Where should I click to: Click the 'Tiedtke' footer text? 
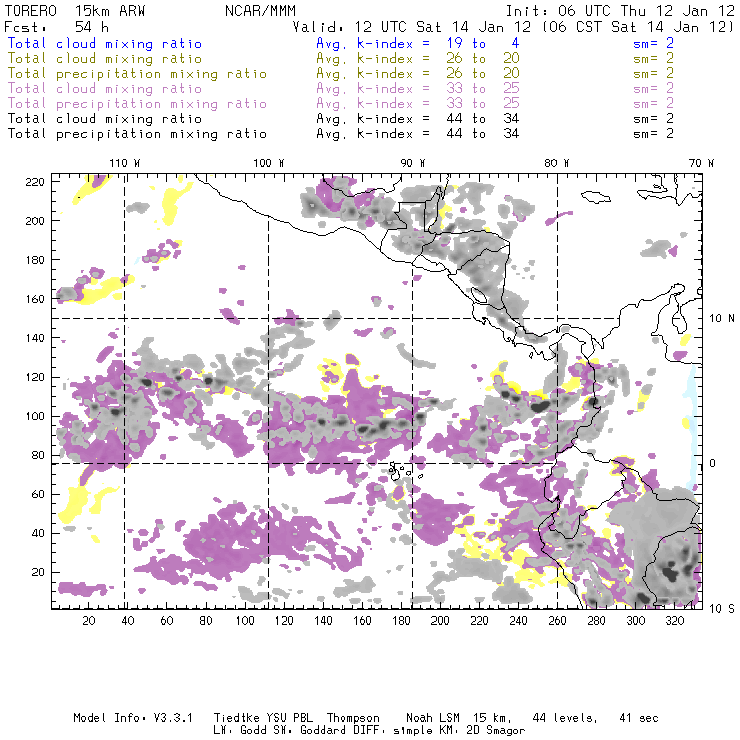(x=236, y=718)
